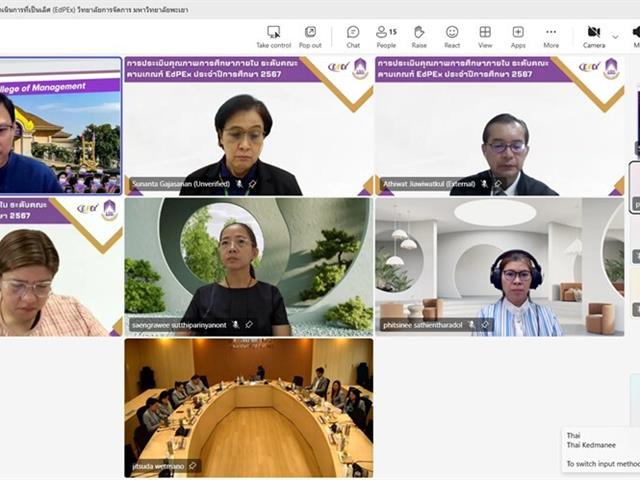The height and width of the screenshot is (480, 640).
Task: Expand the More actions menu
Action: coord(551,37)
